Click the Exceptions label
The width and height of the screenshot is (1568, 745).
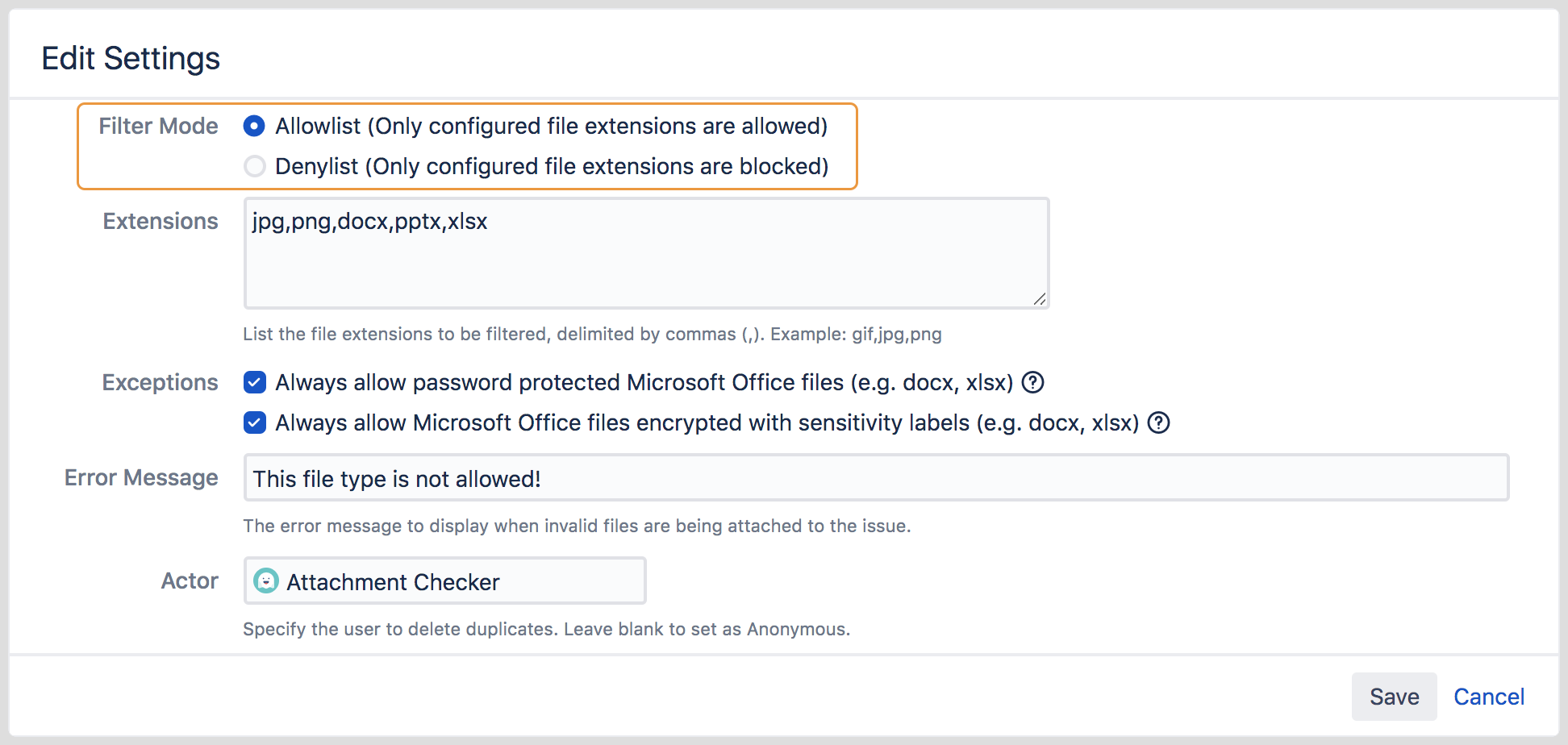[x=160, y=382]
